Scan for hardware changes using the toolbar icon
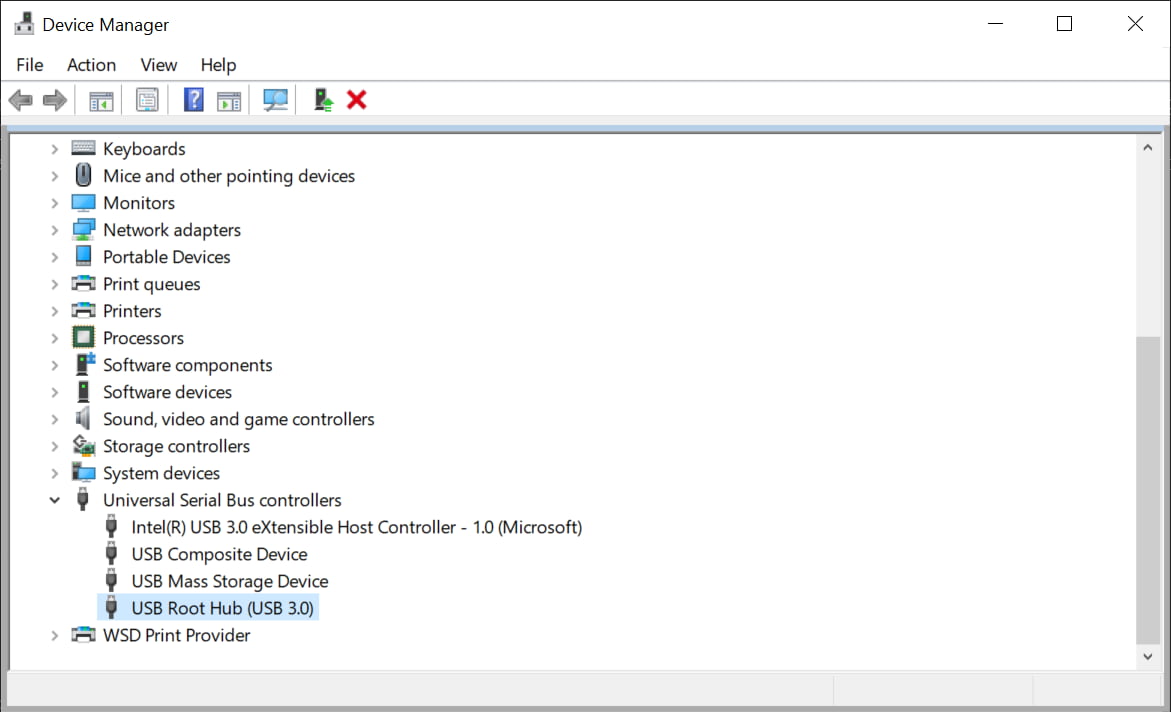The height and width of the screenshot is (712, 1171). [x=275, y=99]
